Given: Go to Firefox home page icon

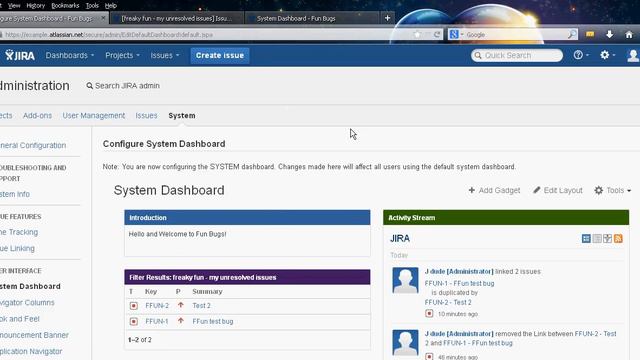Looking at the screenshot, I should tap(629, 35).
